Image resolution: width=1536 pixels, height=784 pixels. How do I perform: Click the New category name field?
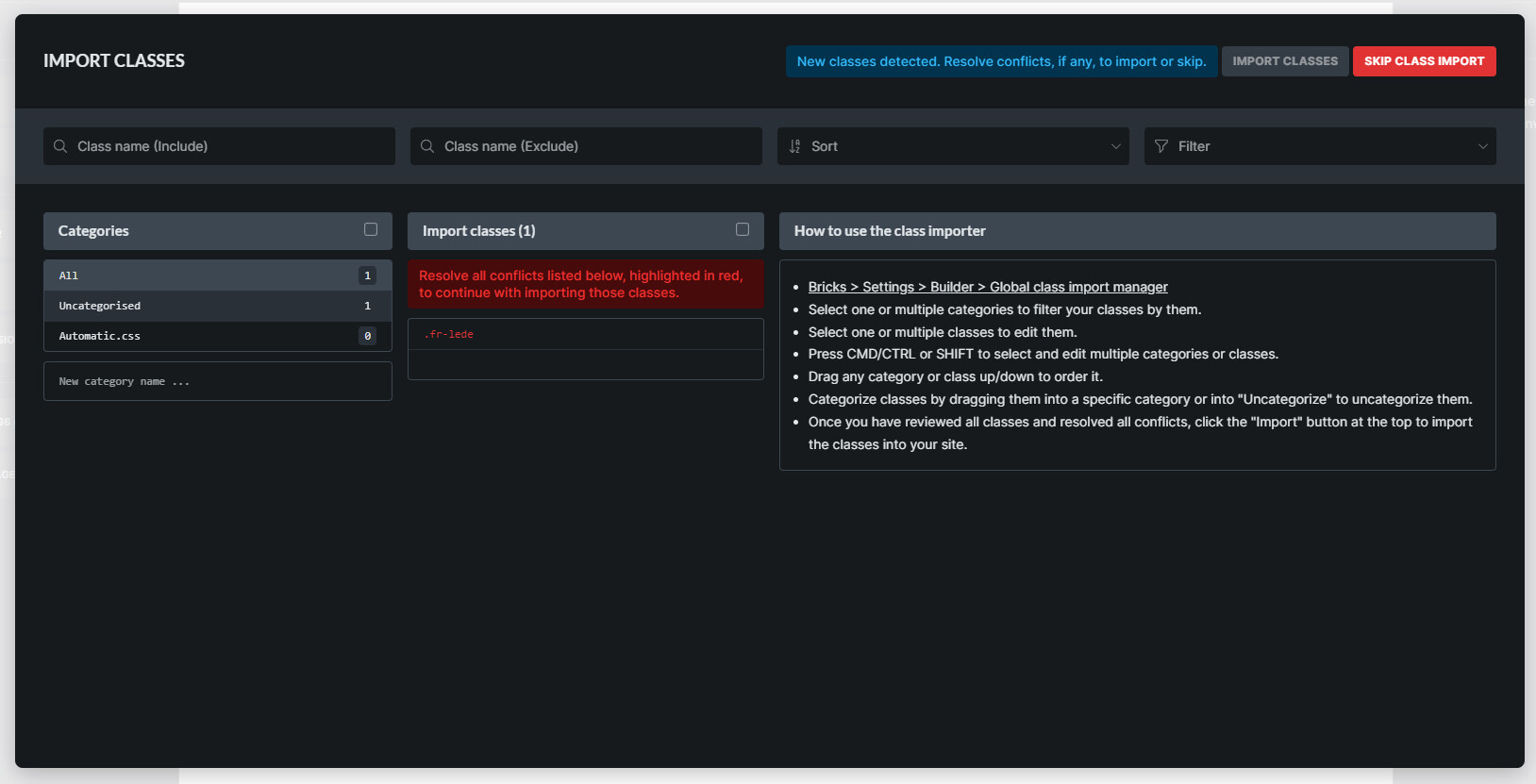[217, 381]
